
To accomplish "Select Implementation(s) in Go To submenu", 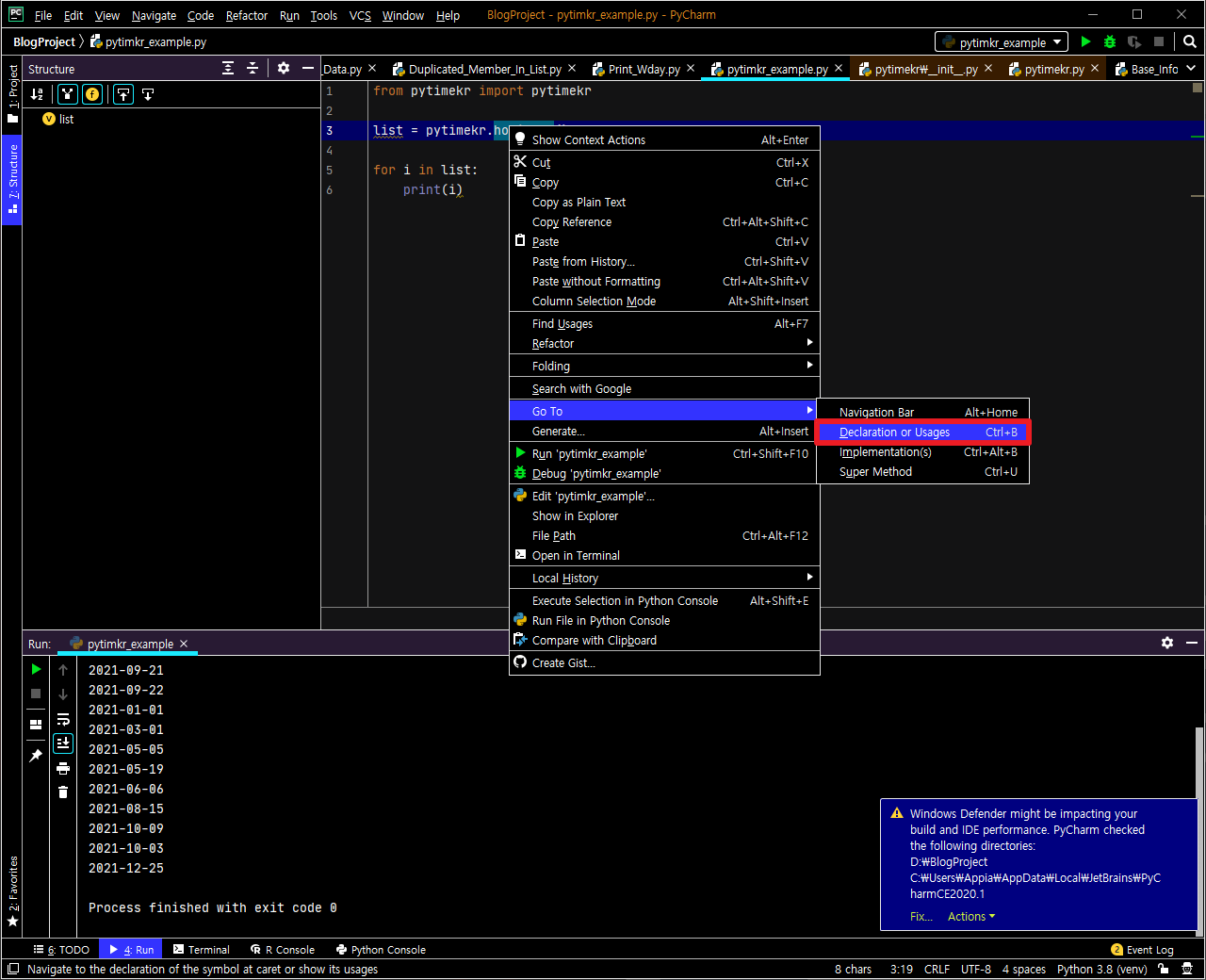I will 922,452.
